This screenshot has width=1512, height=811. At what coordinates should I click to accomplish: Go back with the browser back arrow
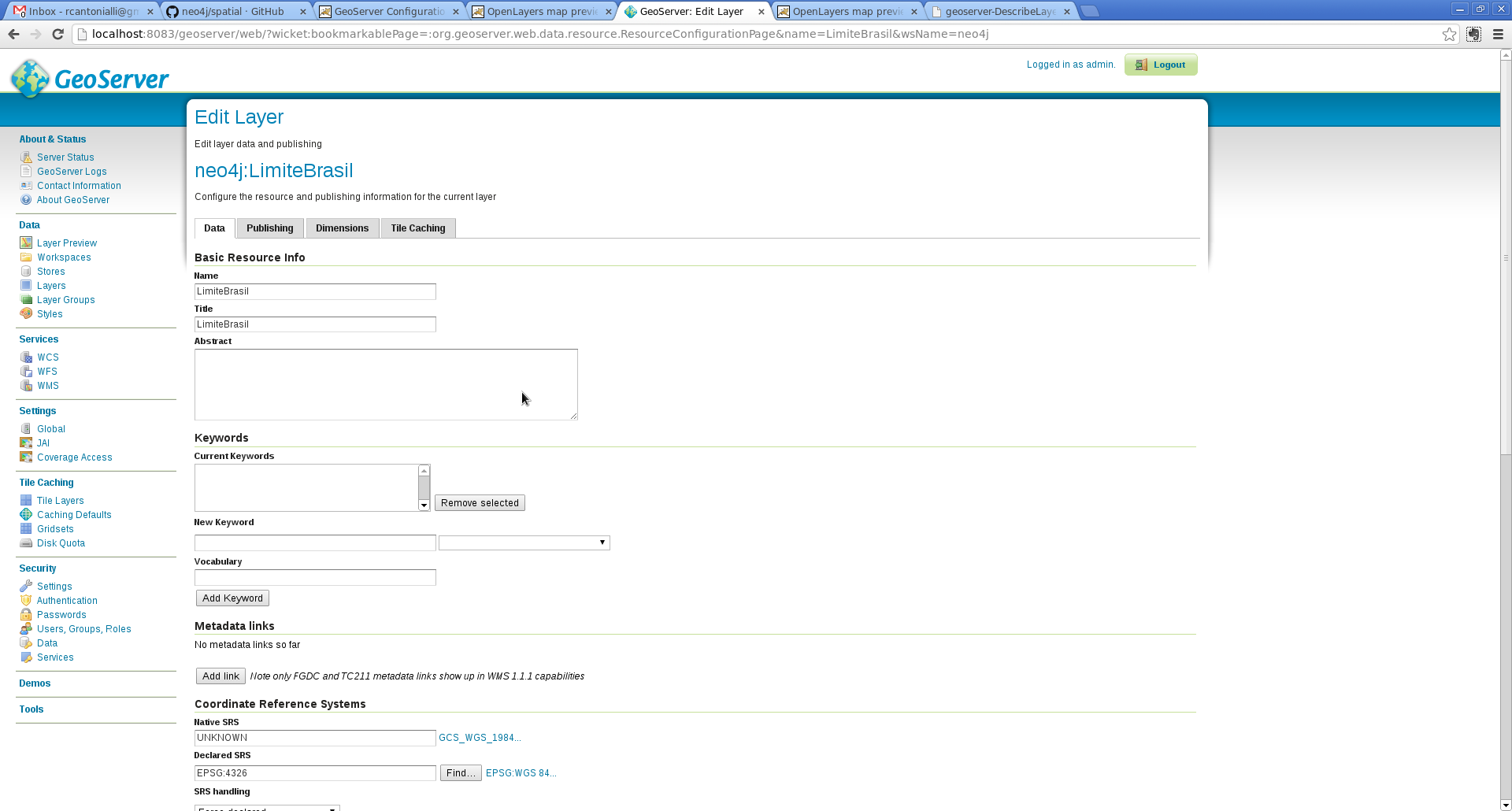click(13, 34)
